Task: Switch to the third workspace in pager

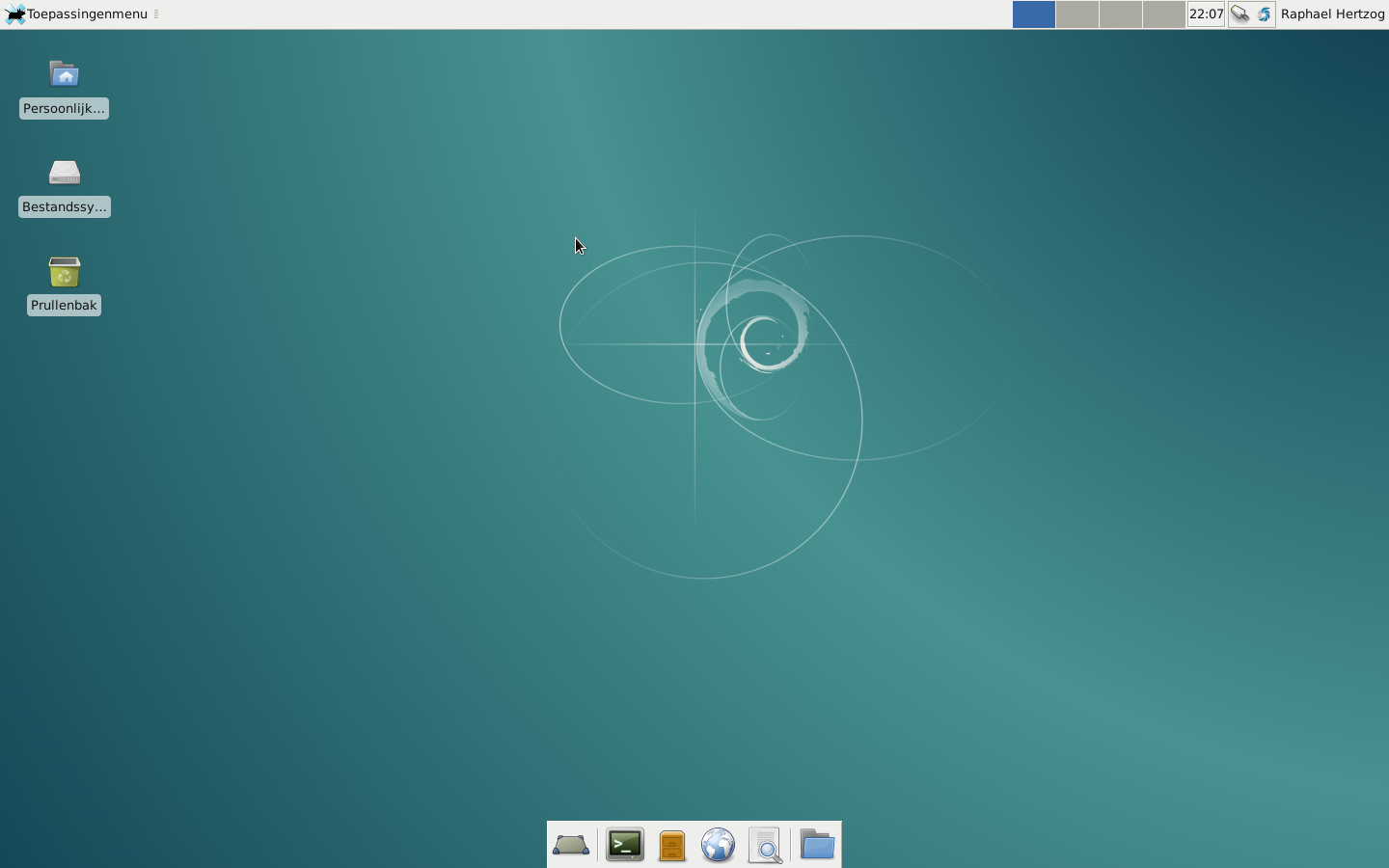Action: [1121, 14]
